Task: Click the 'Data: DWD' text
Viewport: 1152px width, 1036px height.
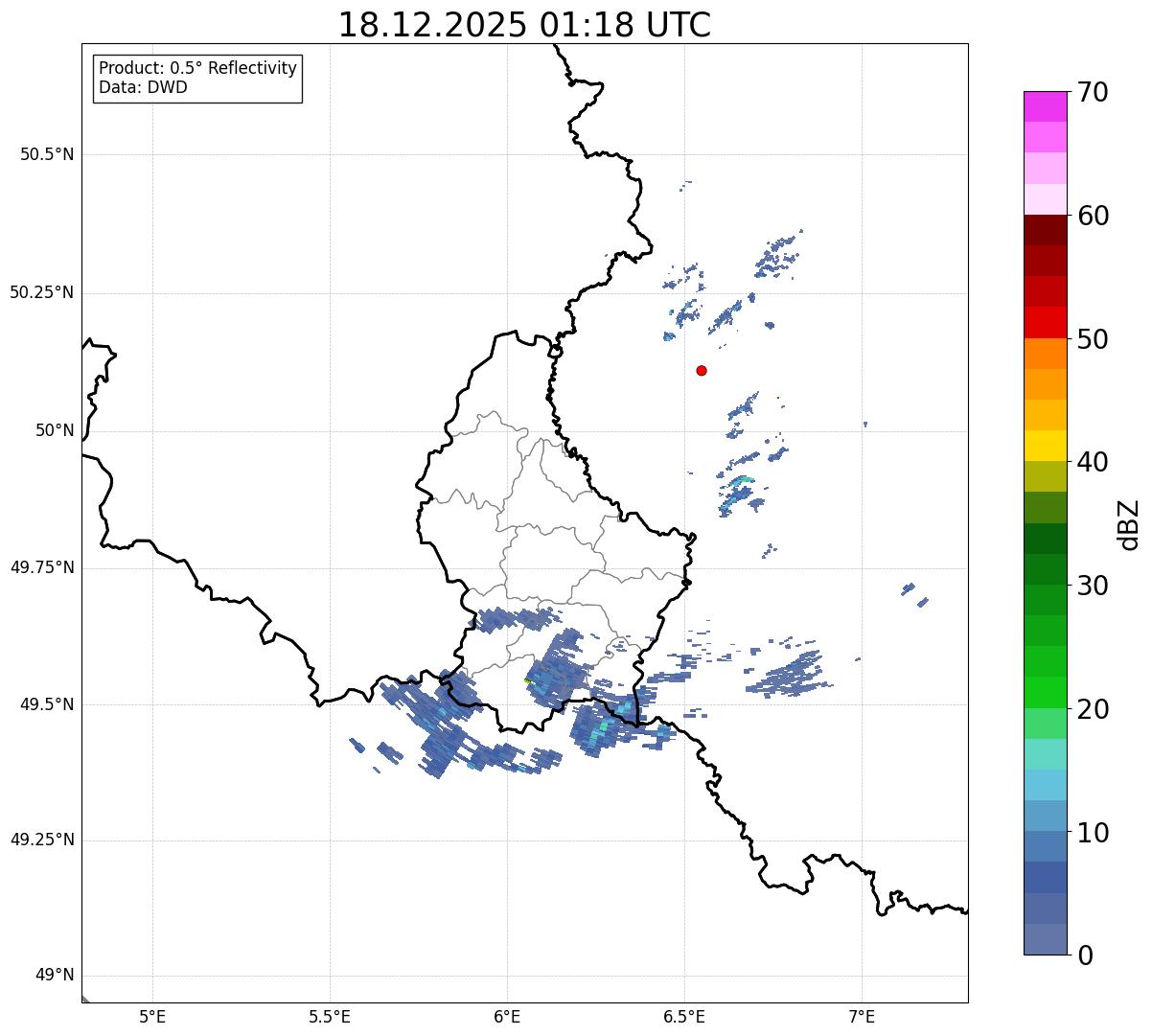Action: coord(143,87)
